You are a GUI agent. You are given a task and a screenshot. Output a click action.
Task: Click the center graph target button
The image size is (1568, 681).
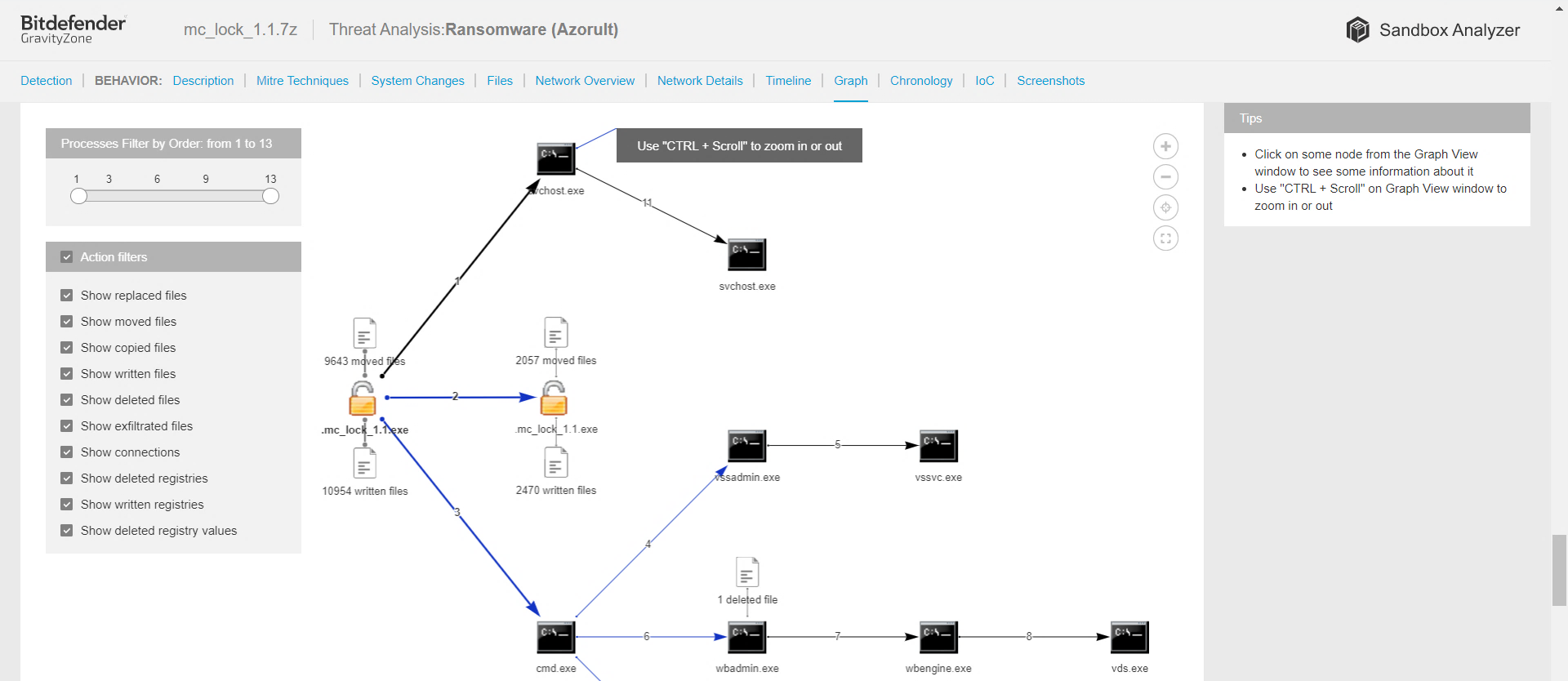(x=1165, y=207)
